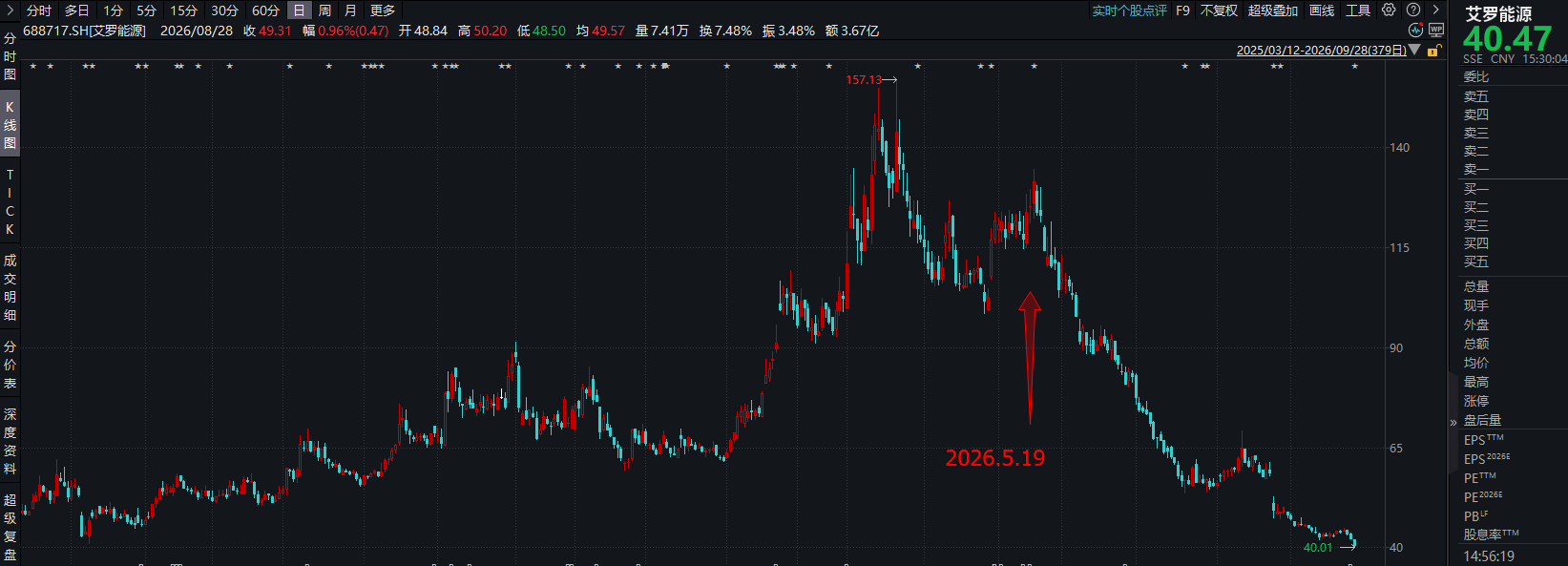Select the 15分 period tab
Screen dimensions: 1568x566
click(x=183, y=10)
